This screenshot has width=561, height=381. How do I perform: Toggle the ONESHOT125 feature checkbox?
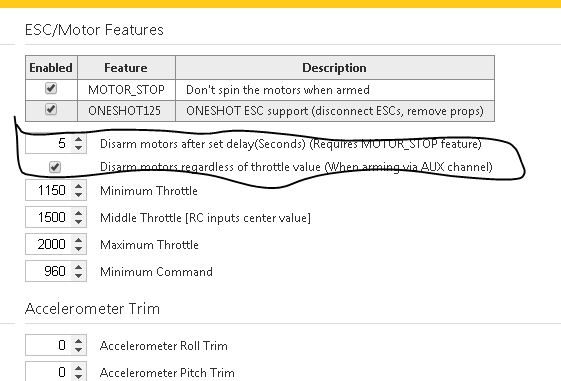[x=51, y=109]
